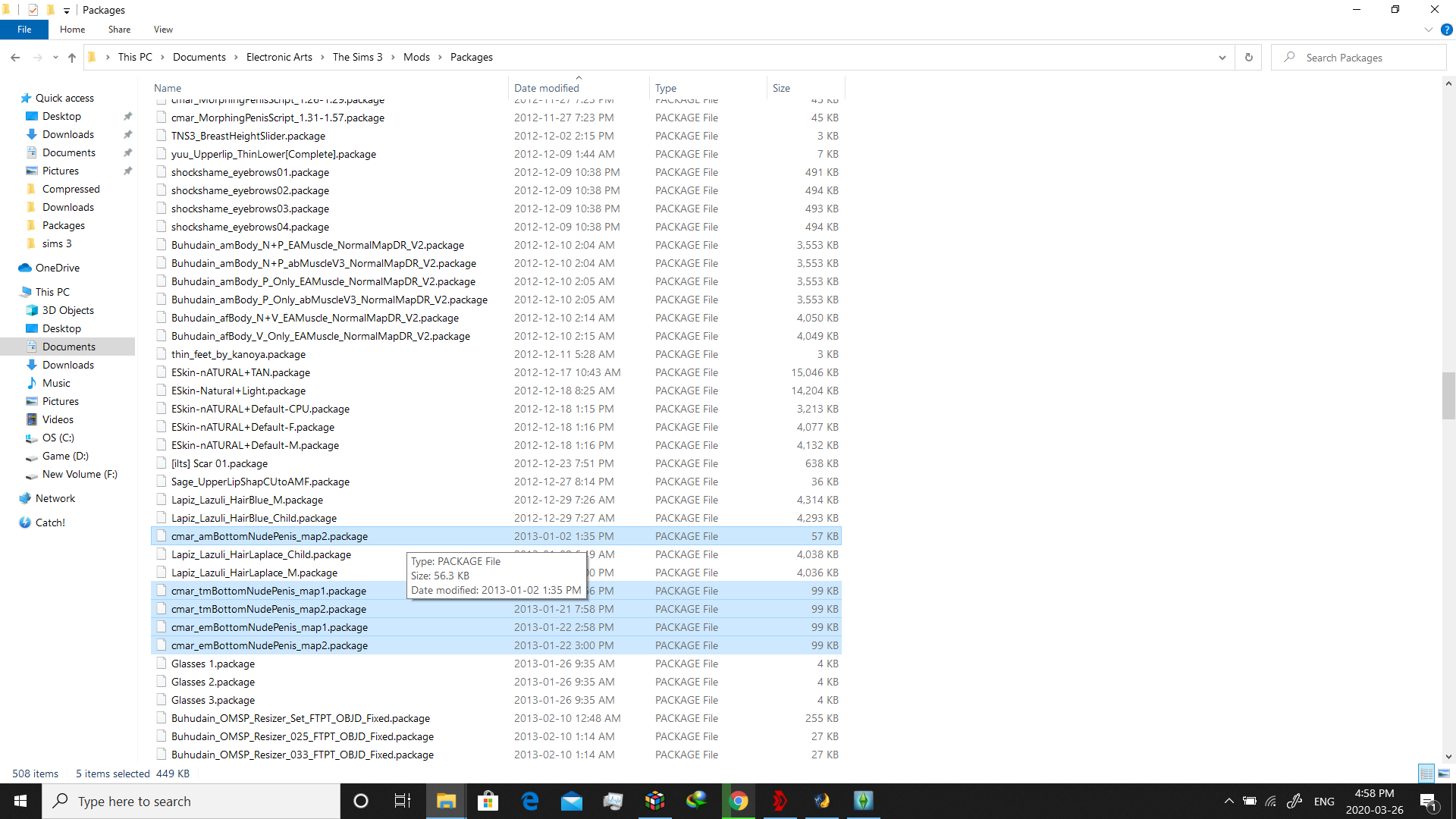Viewport: 1456px width, 819px height.
Task: Open Cortana circle icon in taskbar
Action: pos(361,801)
